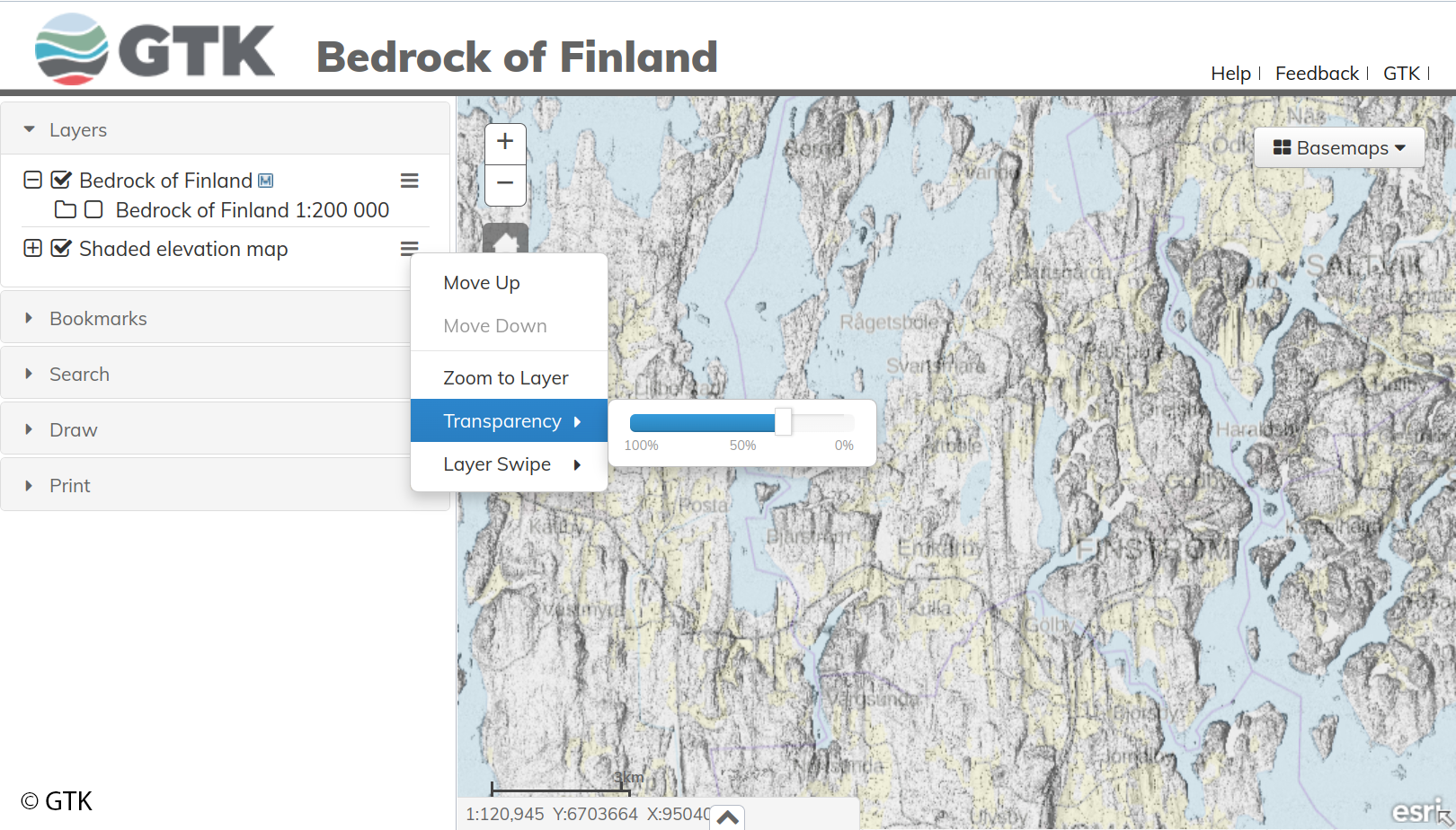Click the esri logo
Viewport: 1456px width, 830px height.
coord(1417,811)
